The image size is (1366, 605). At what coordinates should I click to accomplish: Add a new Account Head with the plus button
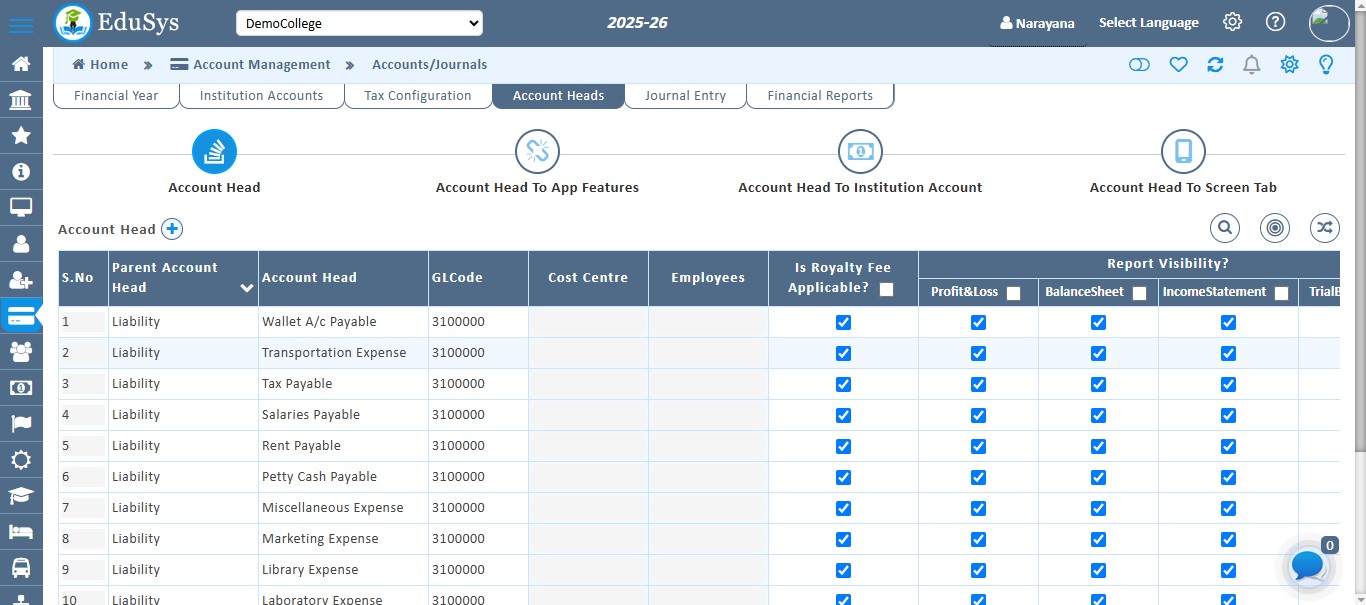[x=171, y=228]
